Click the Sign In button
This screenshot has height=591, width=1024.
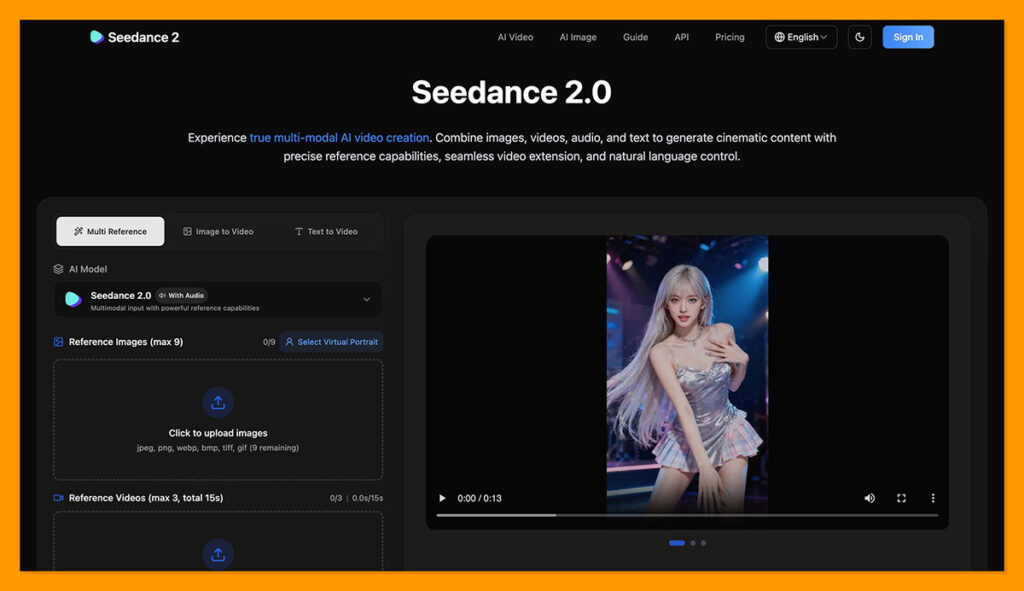coord(908,37)
